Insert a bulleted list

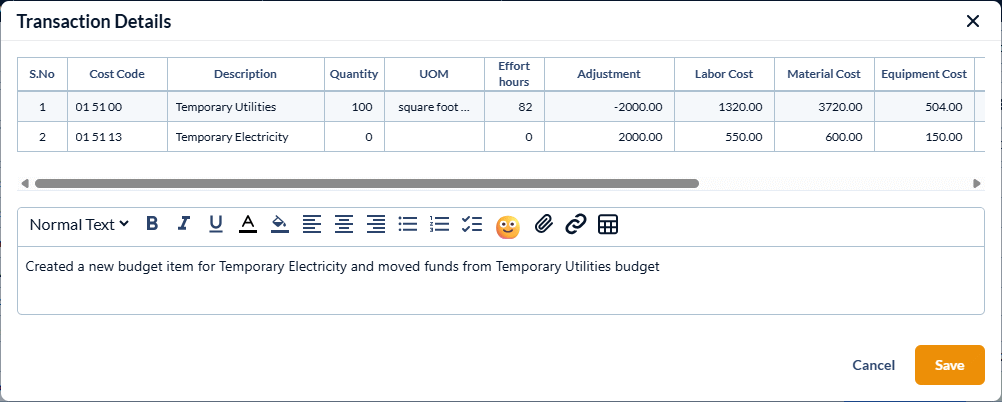[407, 224]
